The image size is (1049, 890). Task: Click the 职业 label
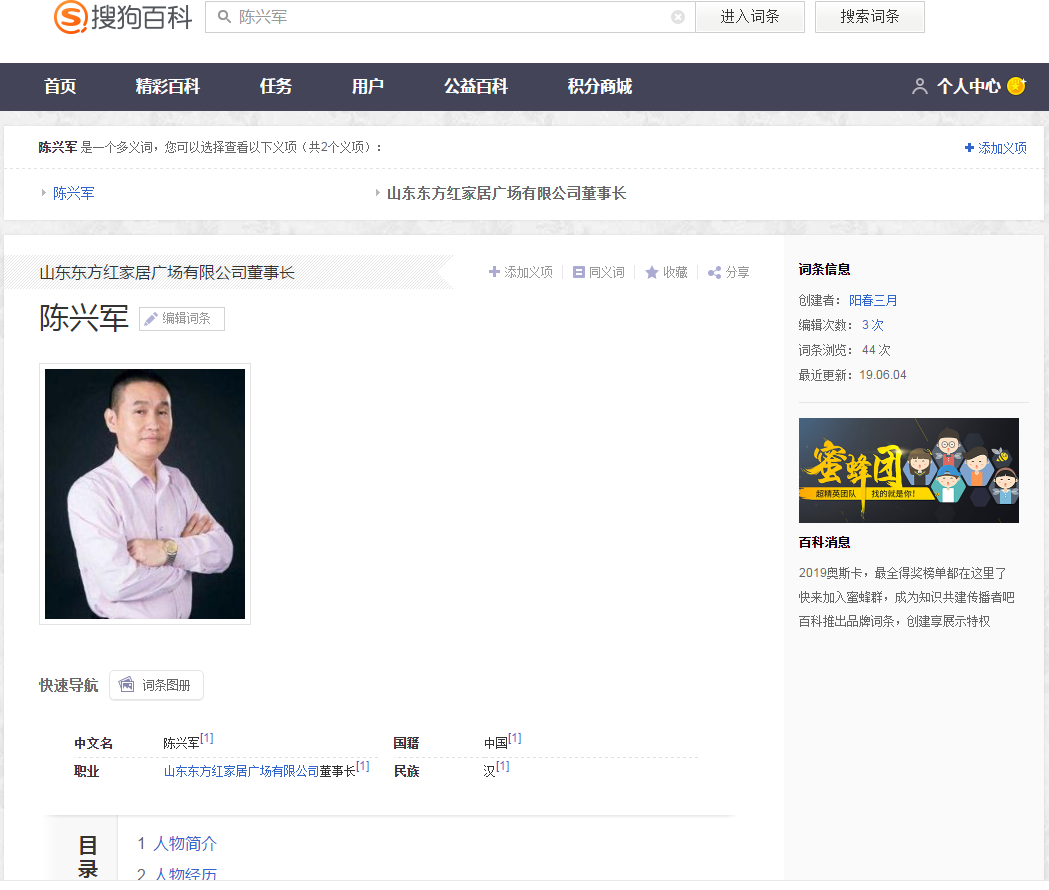pos(86,772)
